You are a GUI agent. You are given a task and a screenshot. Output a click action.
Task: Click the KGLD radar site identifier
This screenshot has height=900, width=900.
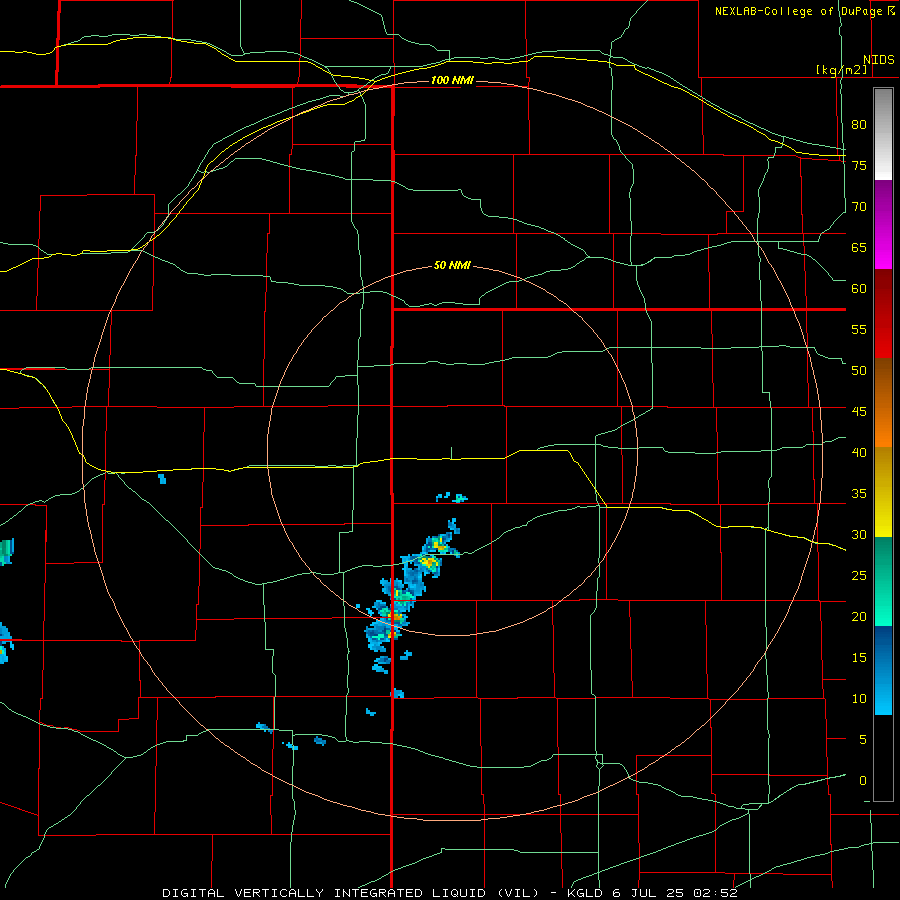pos(585,893)
